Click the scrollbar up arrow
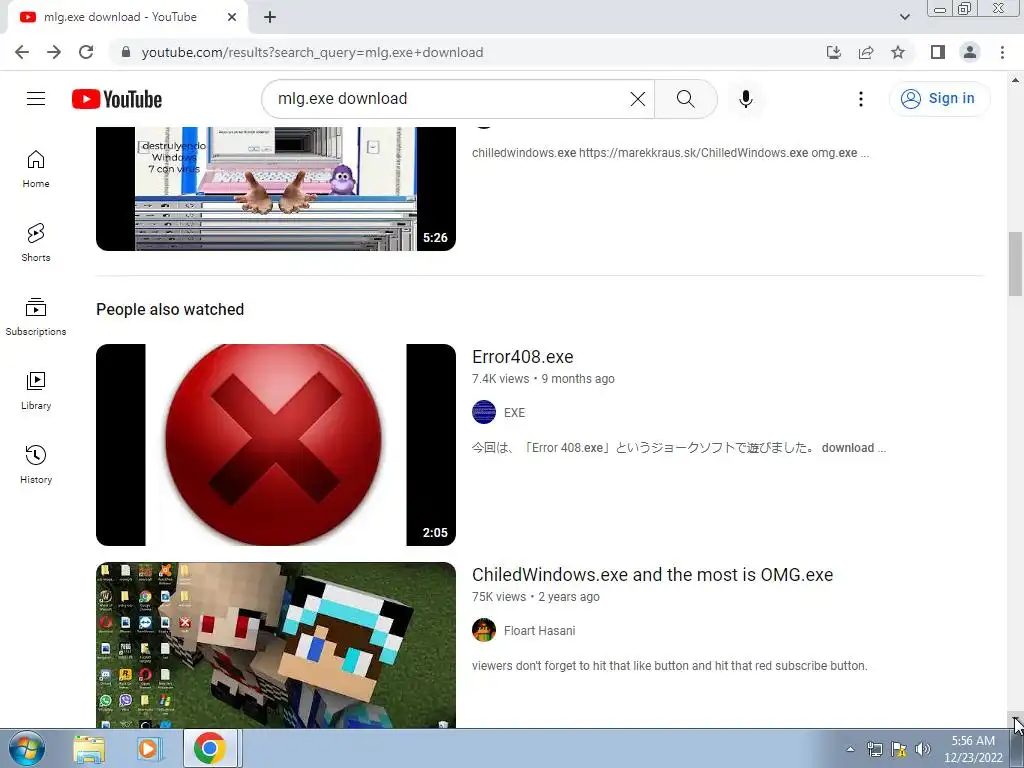Screen dimensions: 1024x768 click(1016, 80)
